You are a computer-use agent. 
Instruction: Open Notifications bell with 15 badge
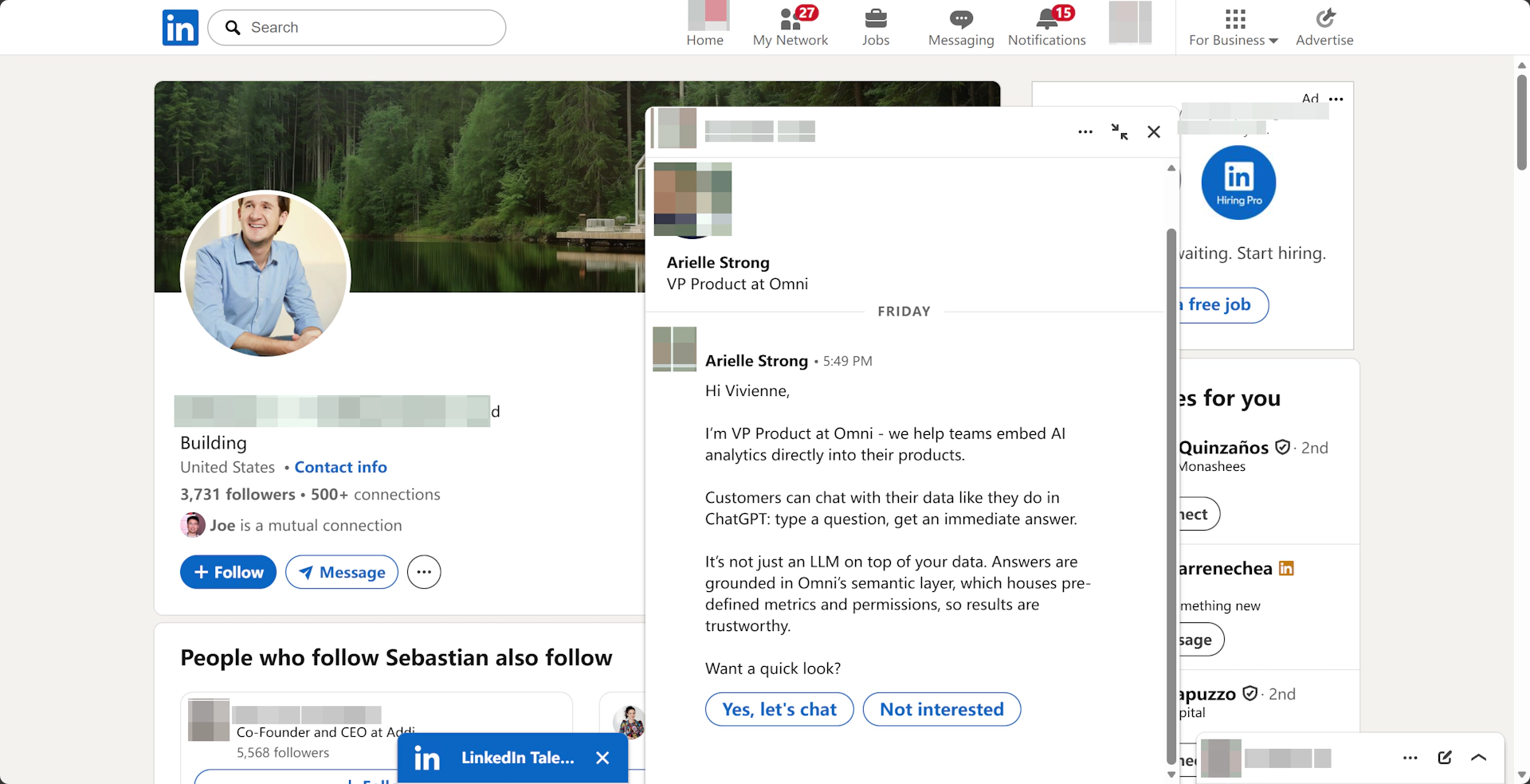1046,26
